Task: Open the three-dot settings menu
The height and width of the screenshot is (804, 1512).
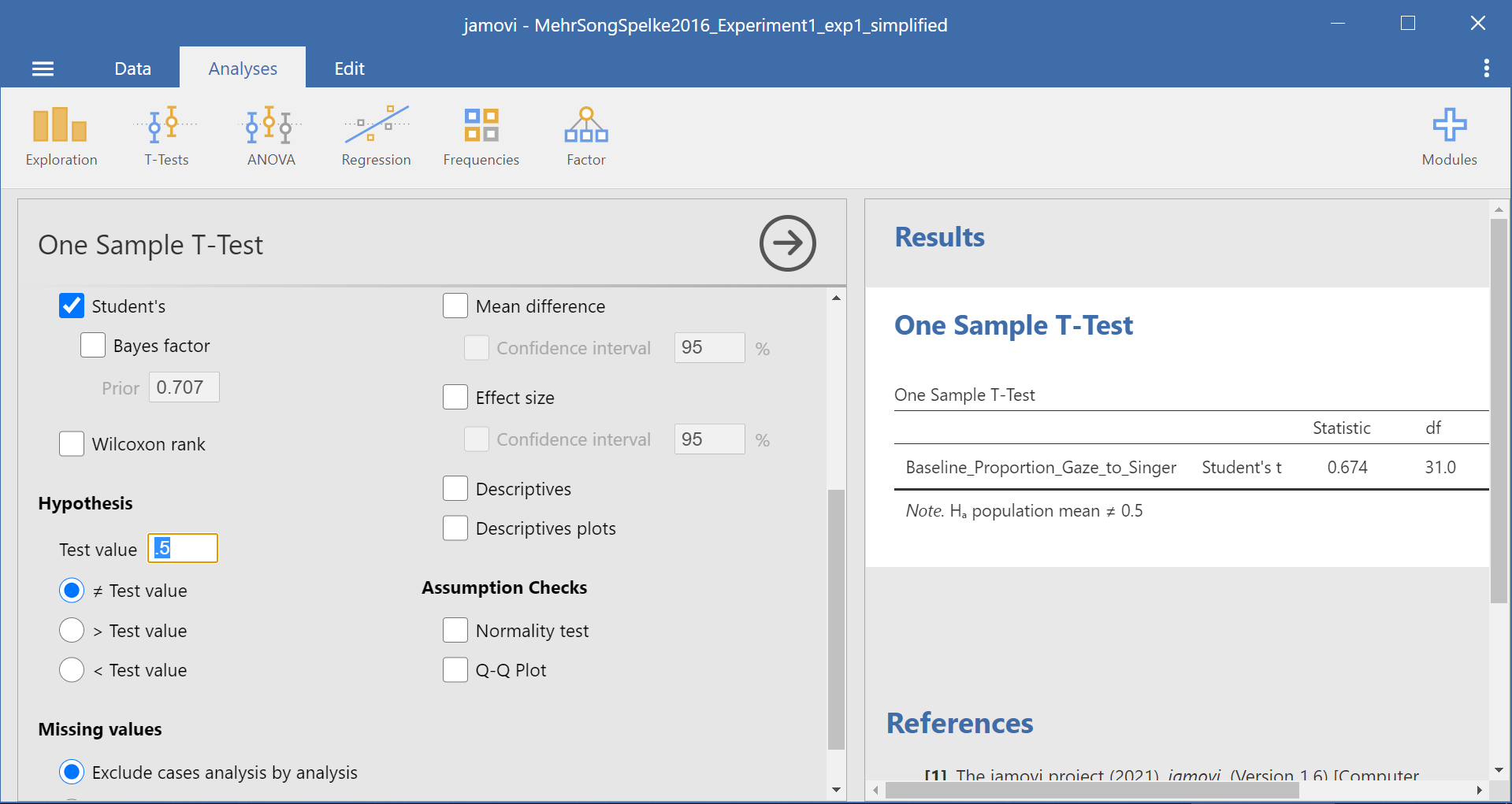Action: 1486,69
